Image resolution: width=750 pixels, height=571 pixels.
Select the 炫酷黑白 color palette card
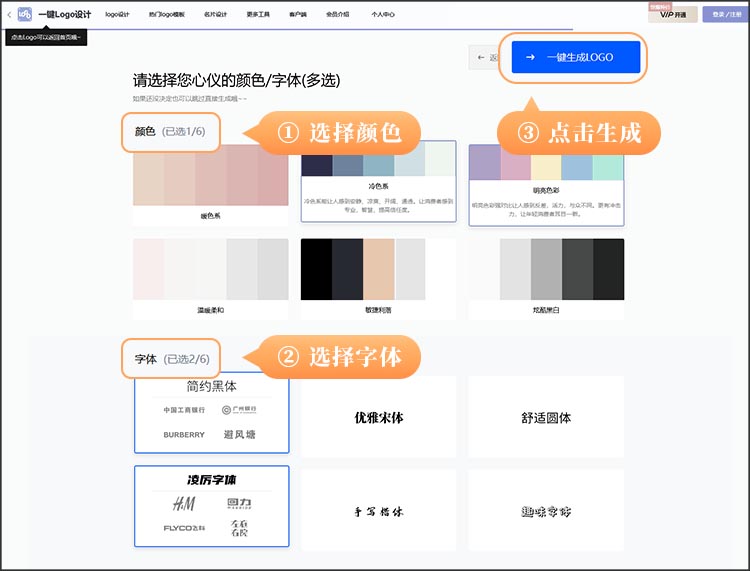[x=546, y=278]
